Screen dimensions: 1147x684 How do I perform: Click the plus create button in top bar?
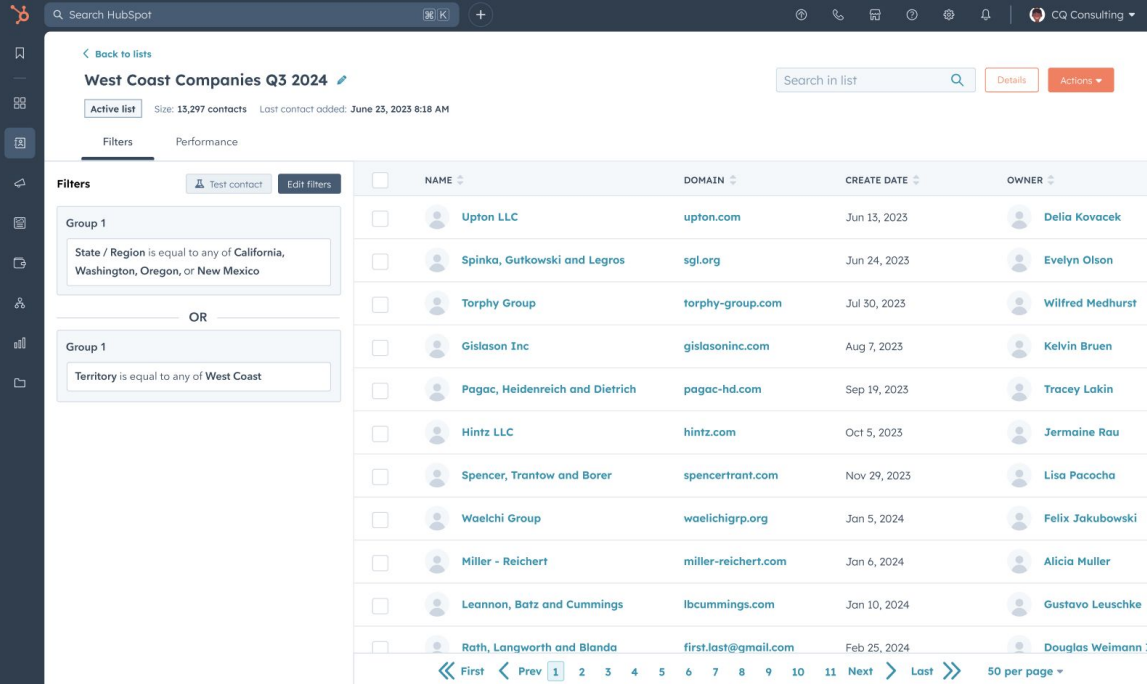point(481,15)
